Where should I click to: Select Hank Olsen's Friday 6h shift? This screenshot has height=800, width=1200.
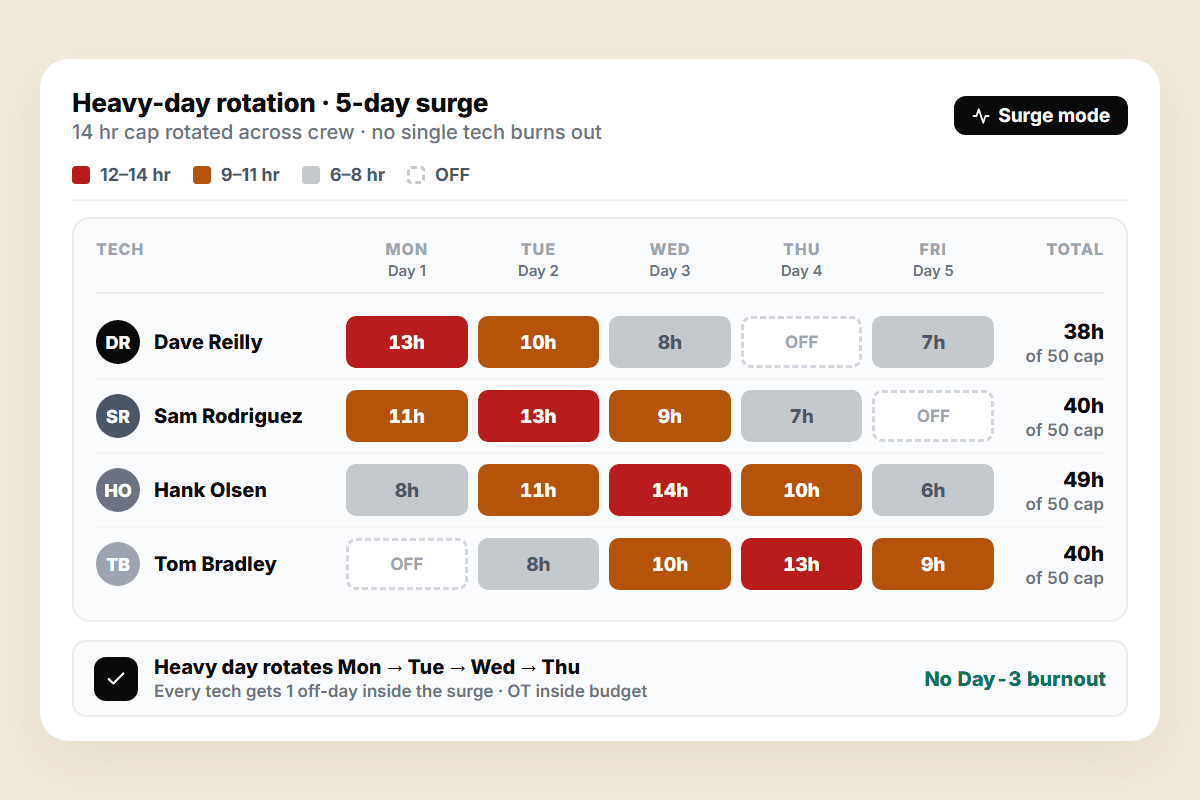[933, 490]
